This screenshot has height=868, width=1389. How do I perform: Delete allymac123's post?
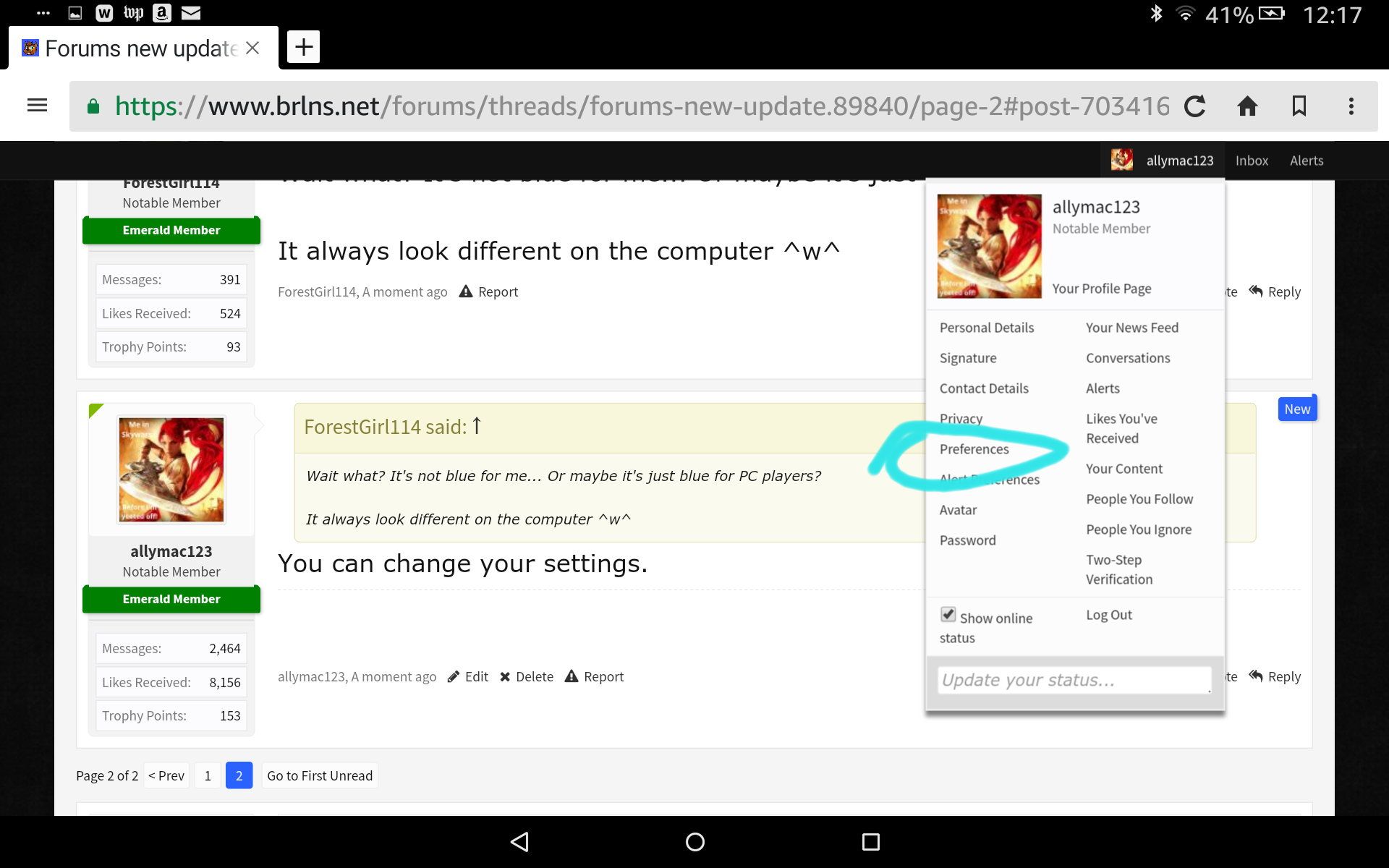[x=527, y=676]
